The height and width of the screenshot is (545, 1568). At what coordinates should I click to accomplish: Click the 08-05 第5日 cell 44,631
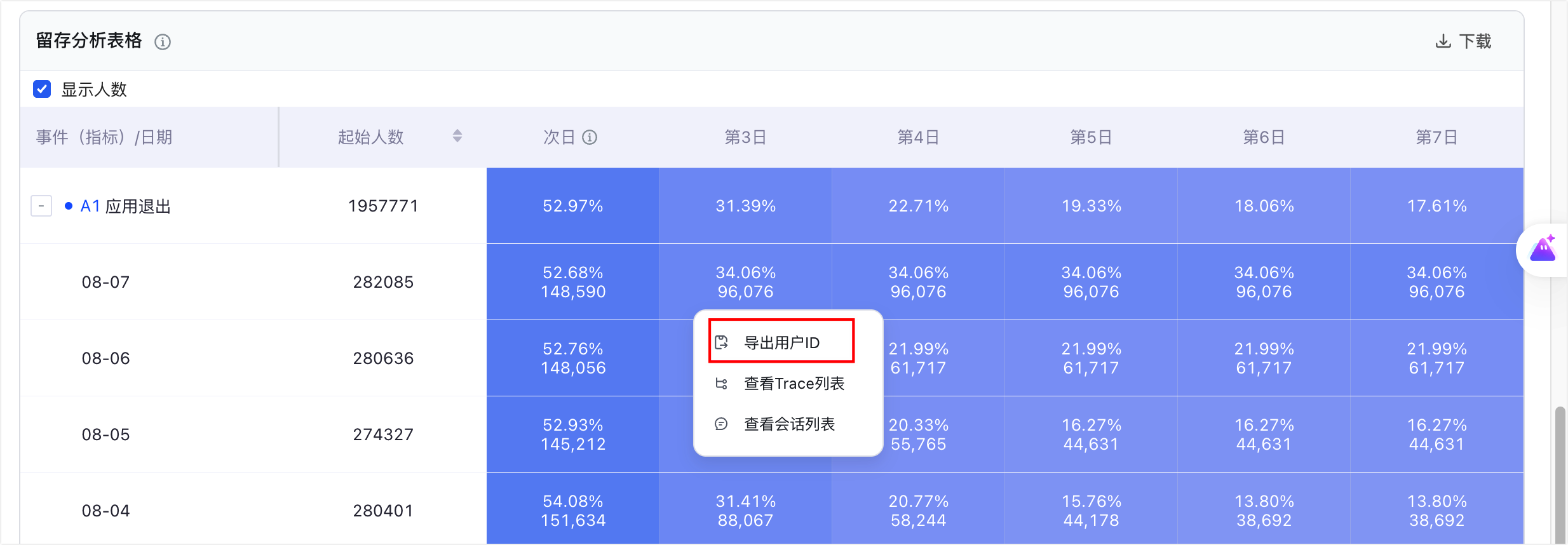click(x=1092, y=434)
